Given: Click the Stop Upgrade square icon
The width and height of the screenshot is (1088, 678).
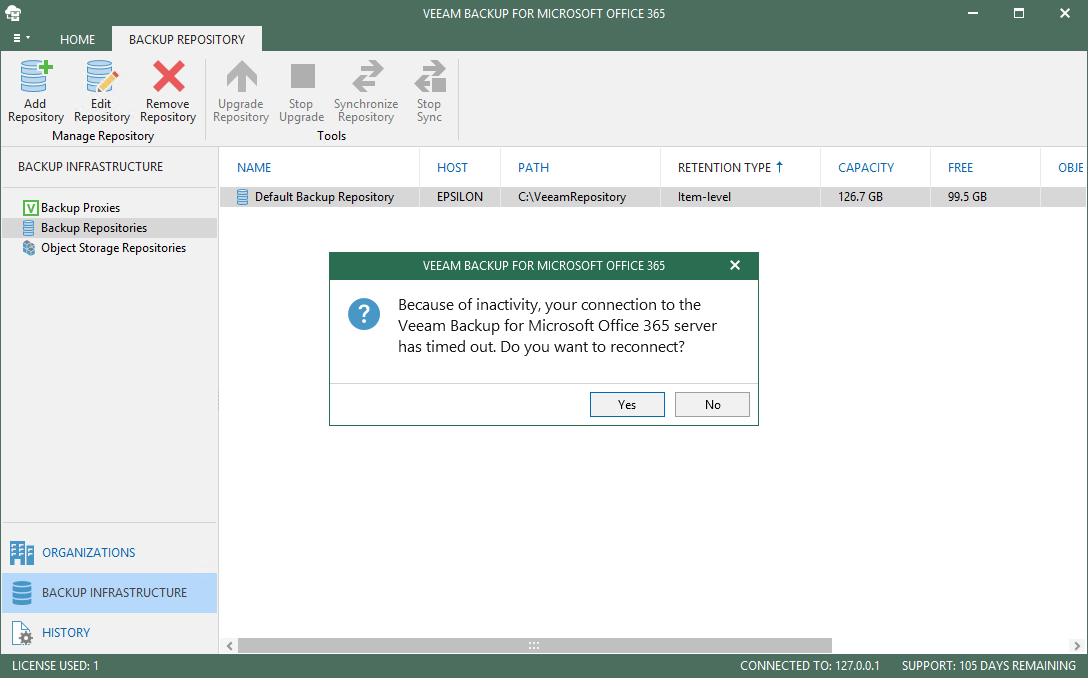Looking at the screenshot, I should 303,76.
